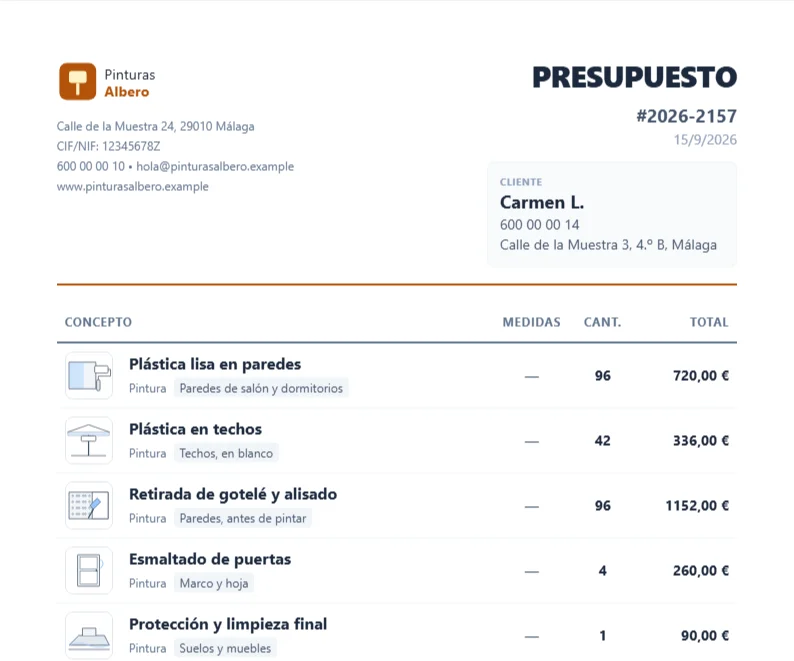Viewport: 794px width, 661px height.
Task: Click the email hola@pinturasalbero.example
Action: point(215,166)
